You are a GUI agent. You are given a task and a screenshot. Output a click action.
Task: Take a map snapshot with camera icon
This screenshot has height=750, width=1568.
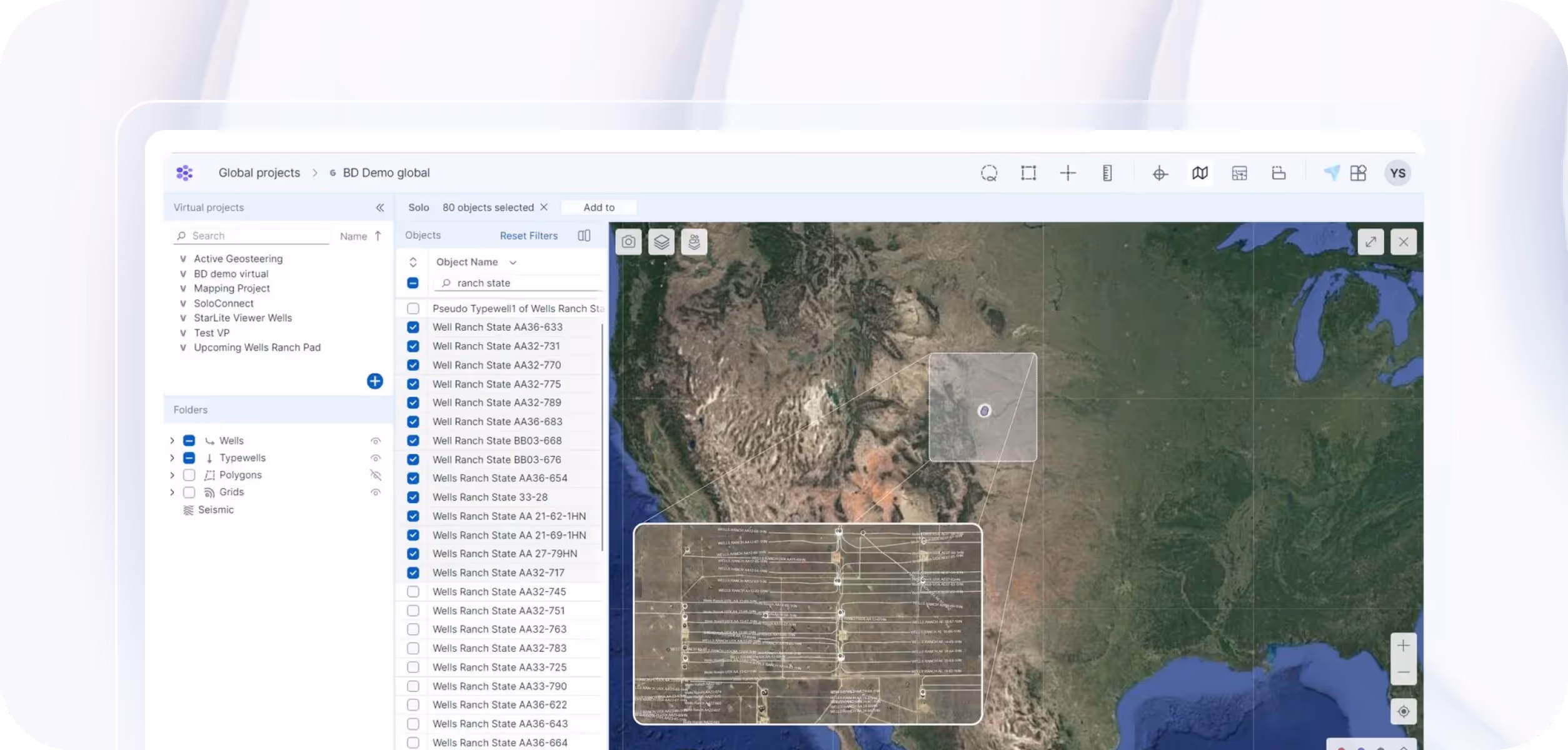[x=628, y=242]
